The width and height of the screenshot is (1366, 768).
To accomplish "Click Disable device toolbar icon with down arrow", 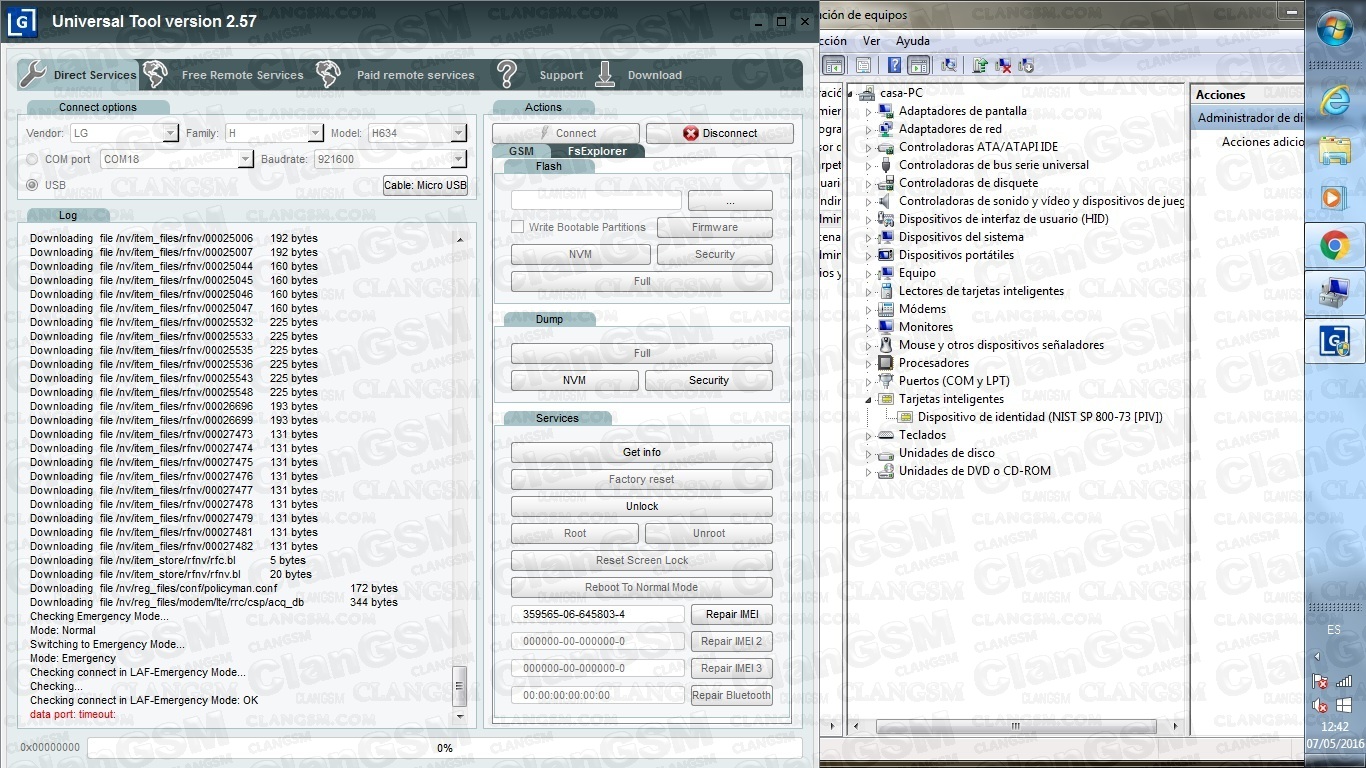I will point(1026,65).
